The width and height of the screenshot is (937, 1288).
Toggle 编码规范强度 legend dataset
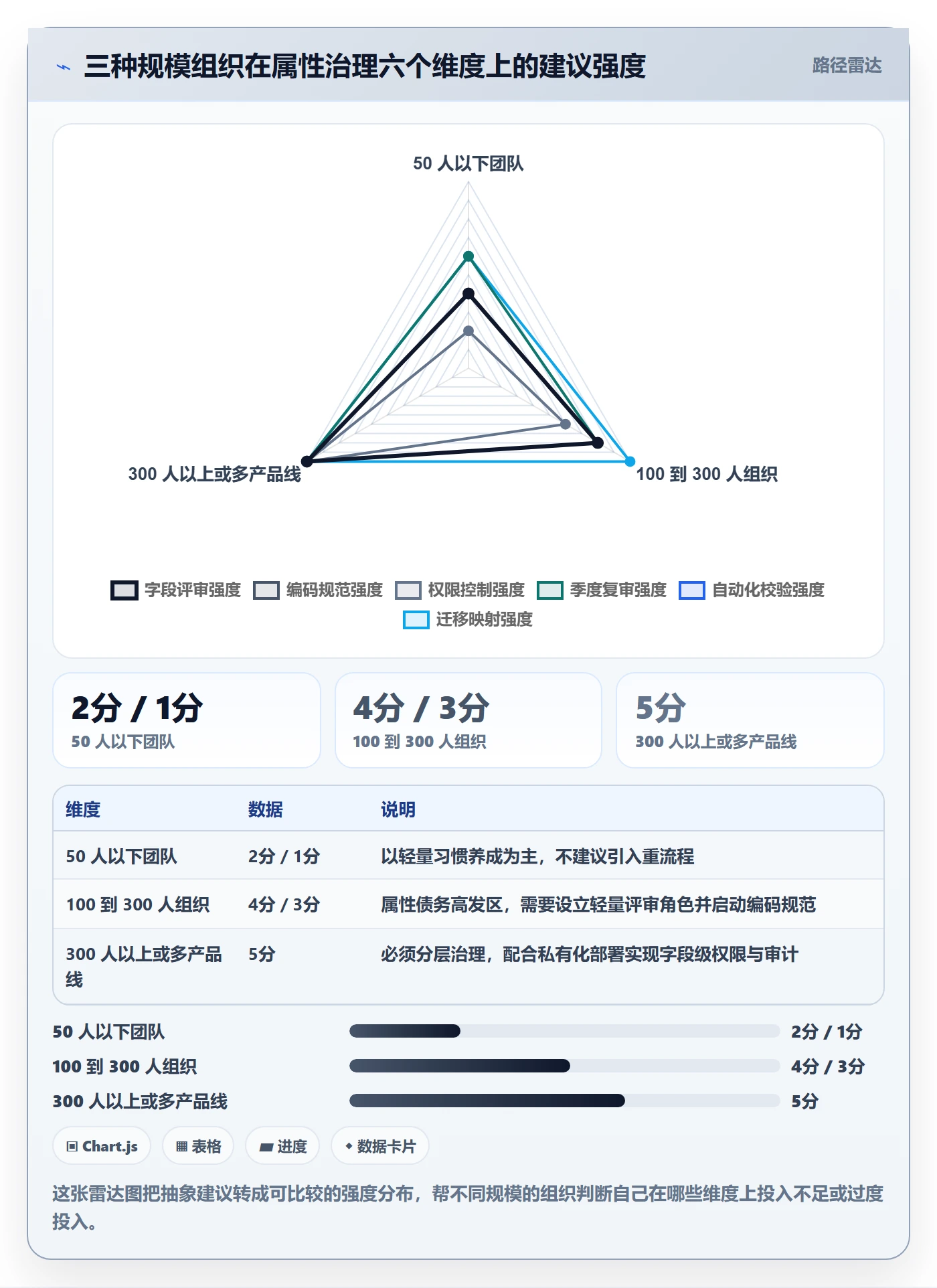click(318, 590)
